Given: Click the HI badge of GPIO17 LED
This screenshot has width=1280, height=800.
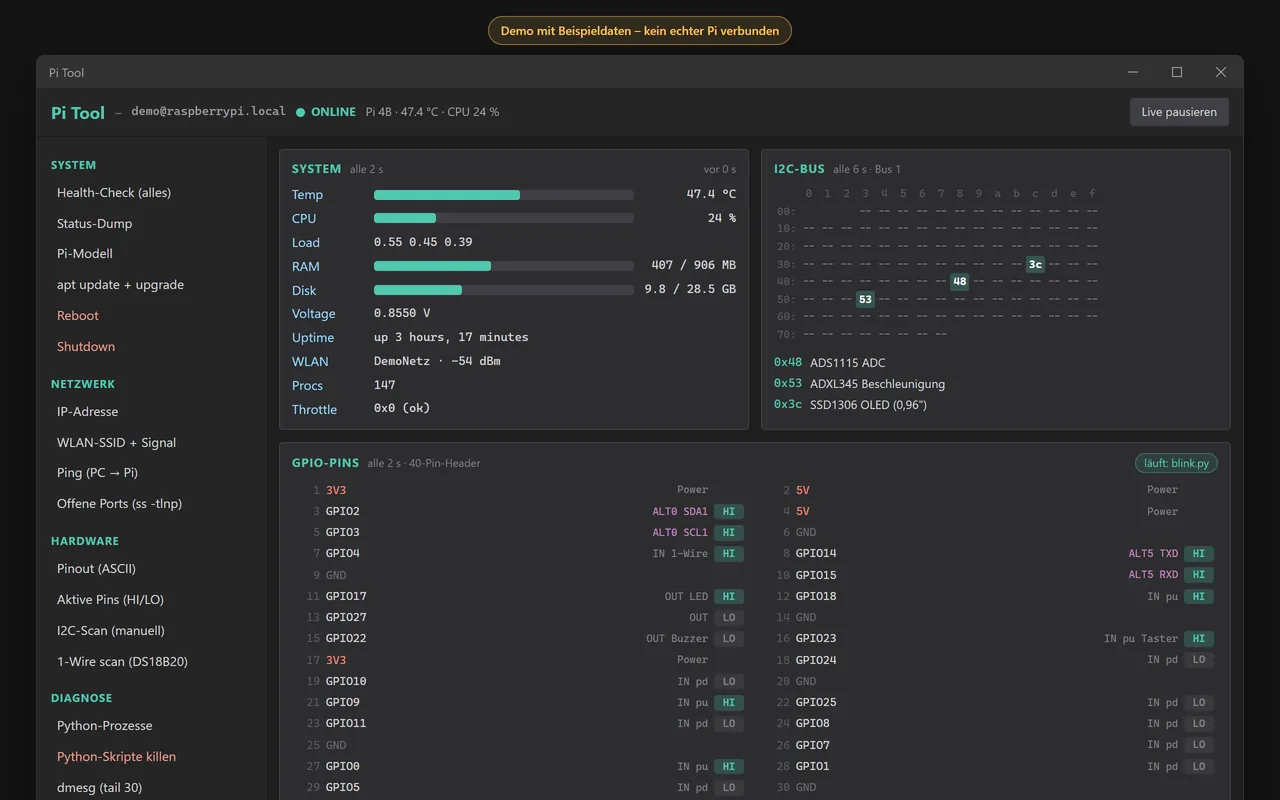Looking at the screenshot, I should click(x=729, y=597).
